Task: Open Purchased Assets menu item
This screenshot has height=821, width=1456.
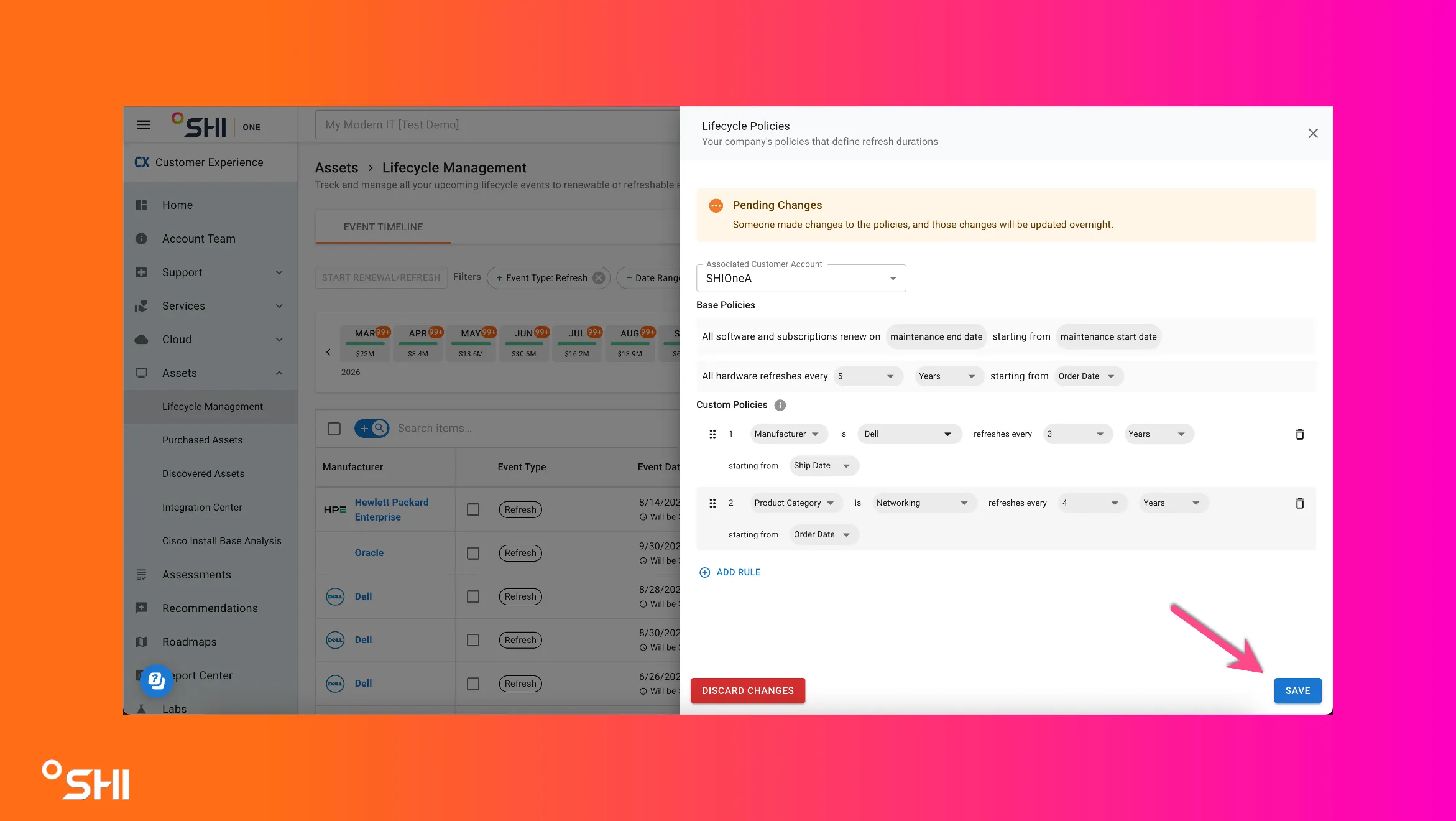Action: (x=202, y=440)
